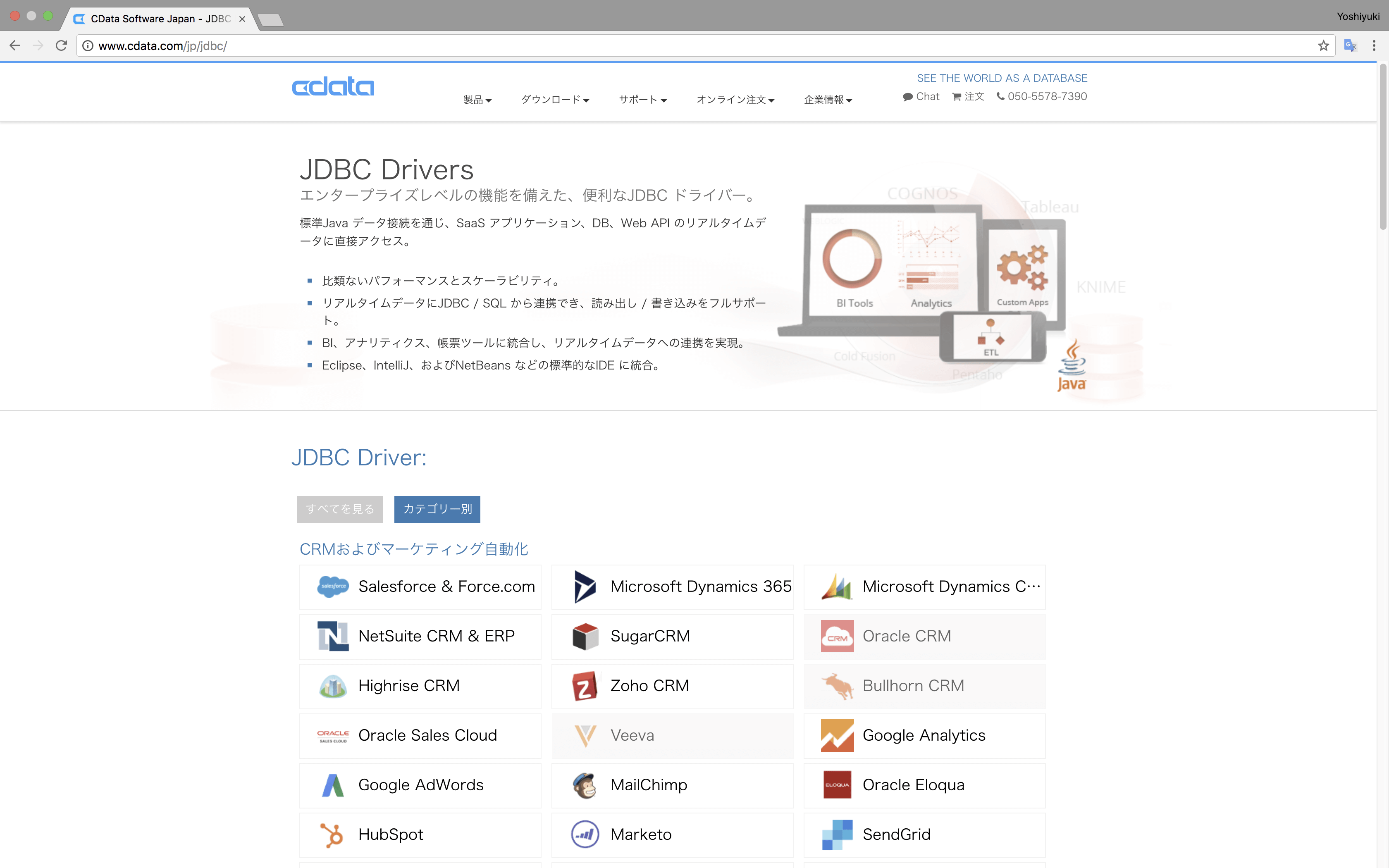Screen dimensions: 1389x868
Task: Open the HubSpot driver link
Action: click(x=420, y=835)
